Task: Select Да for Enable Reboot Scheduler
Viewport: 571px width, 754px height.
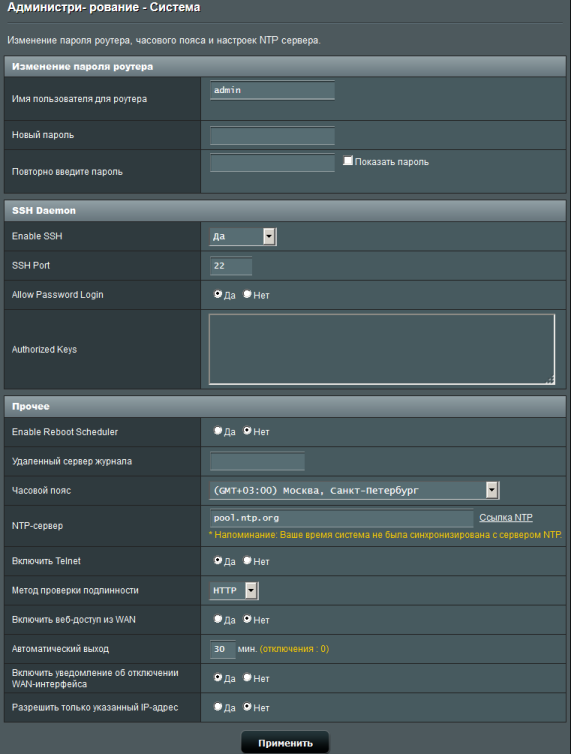Action: tap(218, 431)
